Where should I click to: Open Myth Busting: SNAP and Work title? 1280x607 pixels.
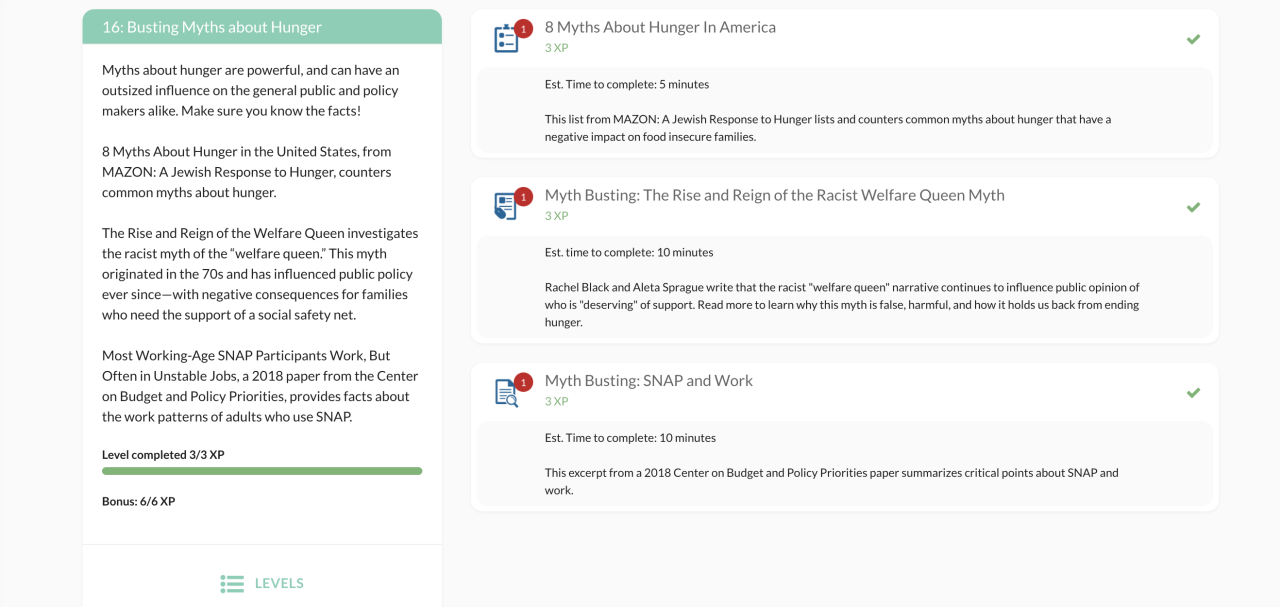648,380
